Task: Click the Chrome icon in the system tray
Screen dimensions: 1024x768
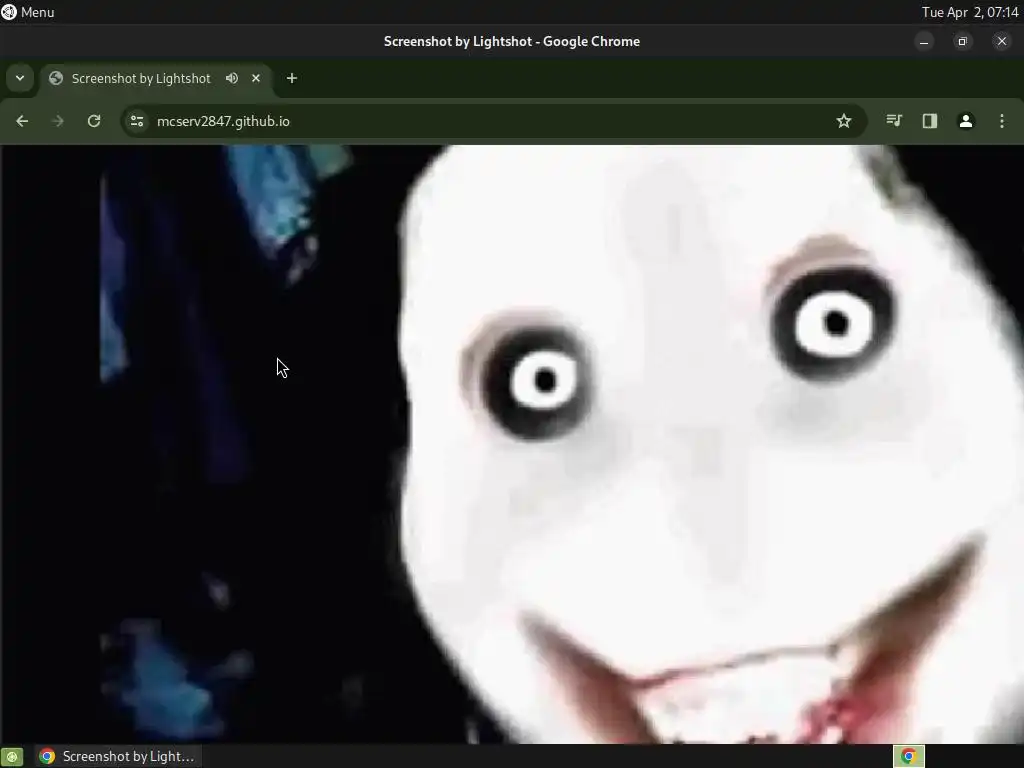Action: 908,756
